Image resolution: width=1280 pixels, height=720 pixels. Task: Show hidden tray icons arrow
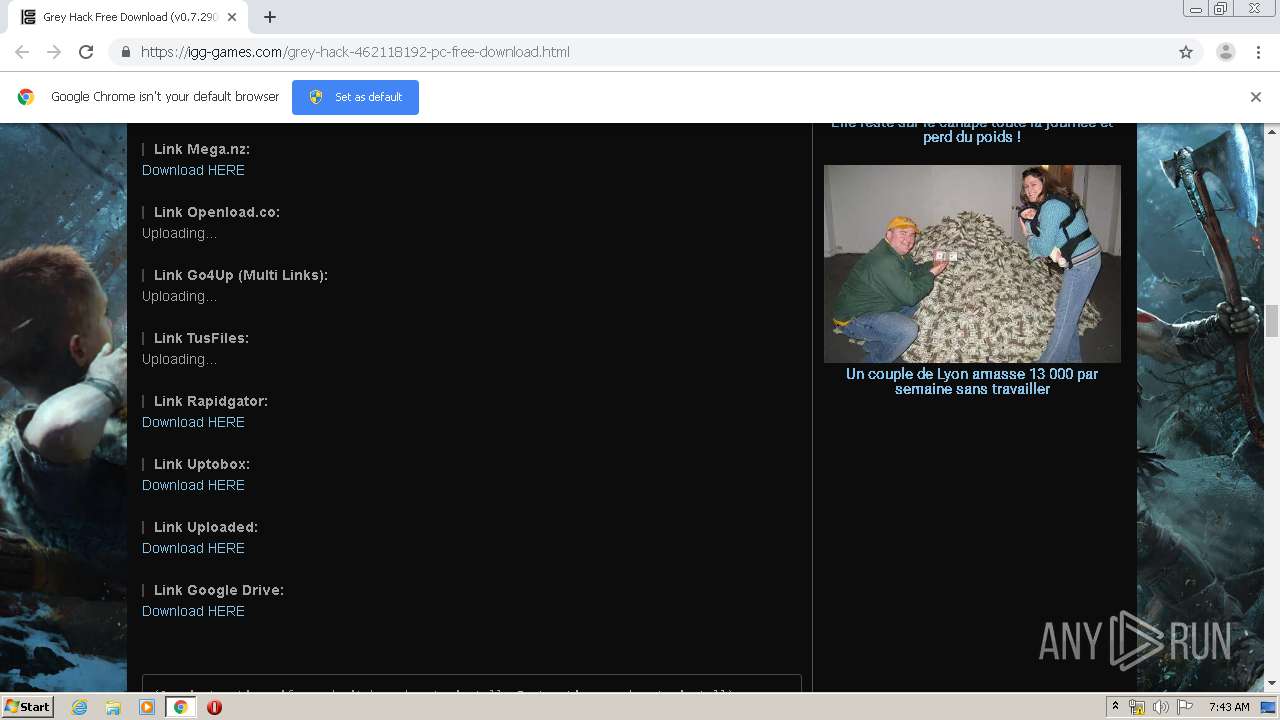(x=1115, y=707)
